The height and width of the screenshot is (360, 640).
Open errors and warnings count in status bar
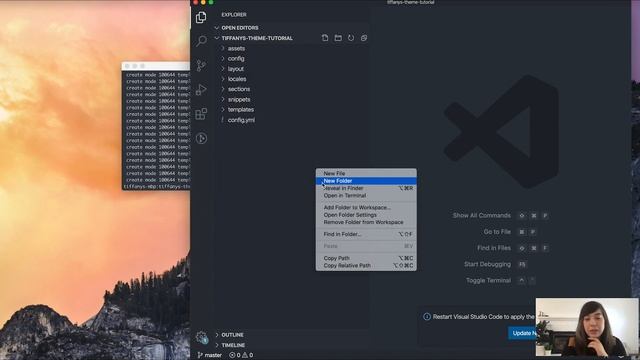241,355
